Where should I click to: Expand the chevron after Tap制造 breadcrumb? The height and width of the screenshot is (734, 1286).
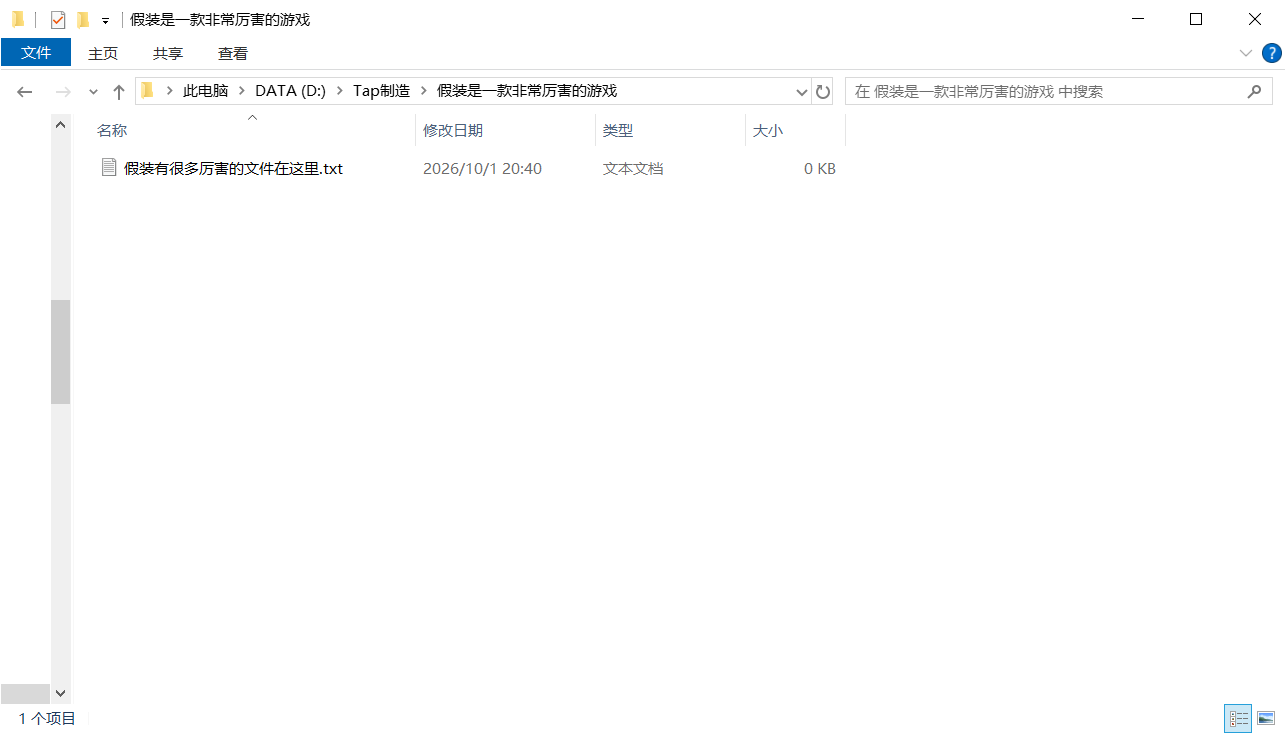[423, 91]
